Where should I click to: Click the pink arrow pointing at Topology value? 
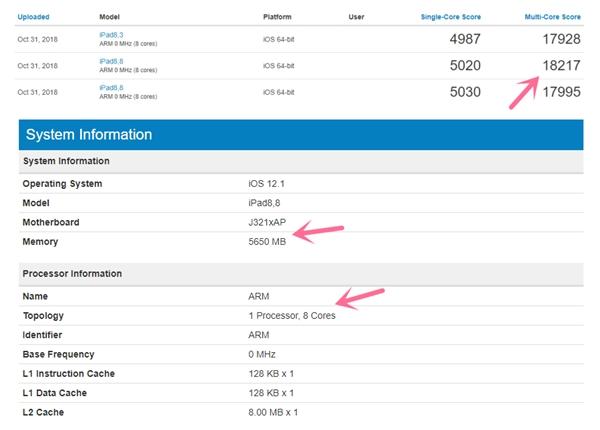point(360,297)
